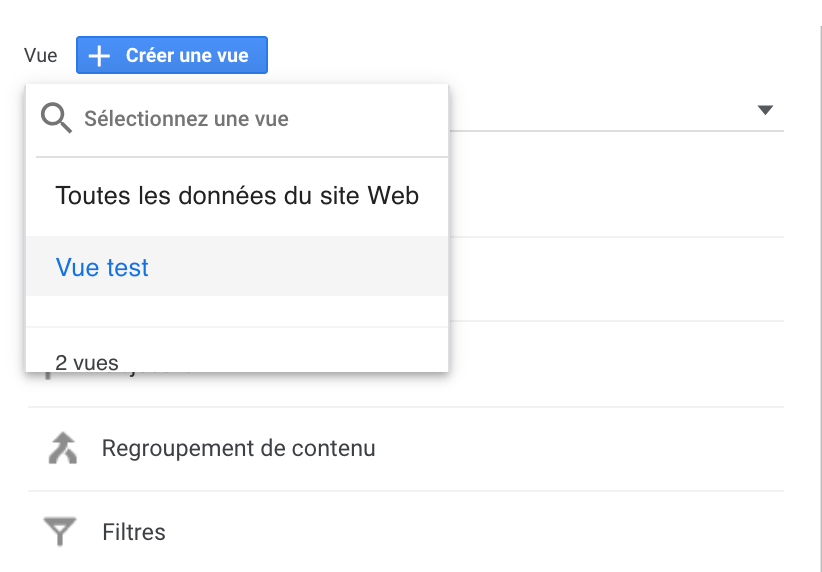The image size is (822, 572).
Task: Click the Filtres funnel icon
Action: tap(60, 532)
